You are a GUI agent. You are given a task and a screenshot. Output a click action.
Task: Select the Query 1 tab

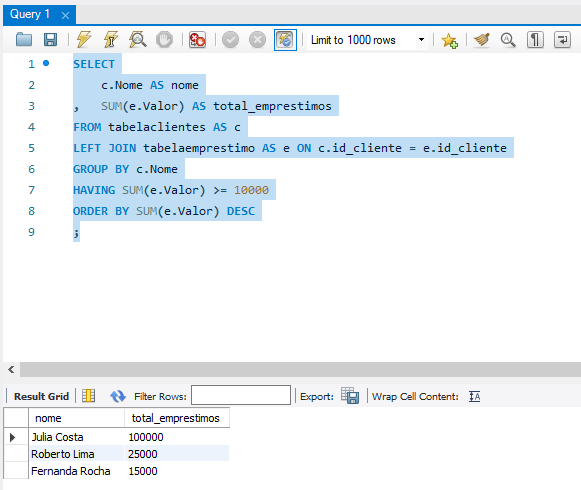[x=30, y=14]
